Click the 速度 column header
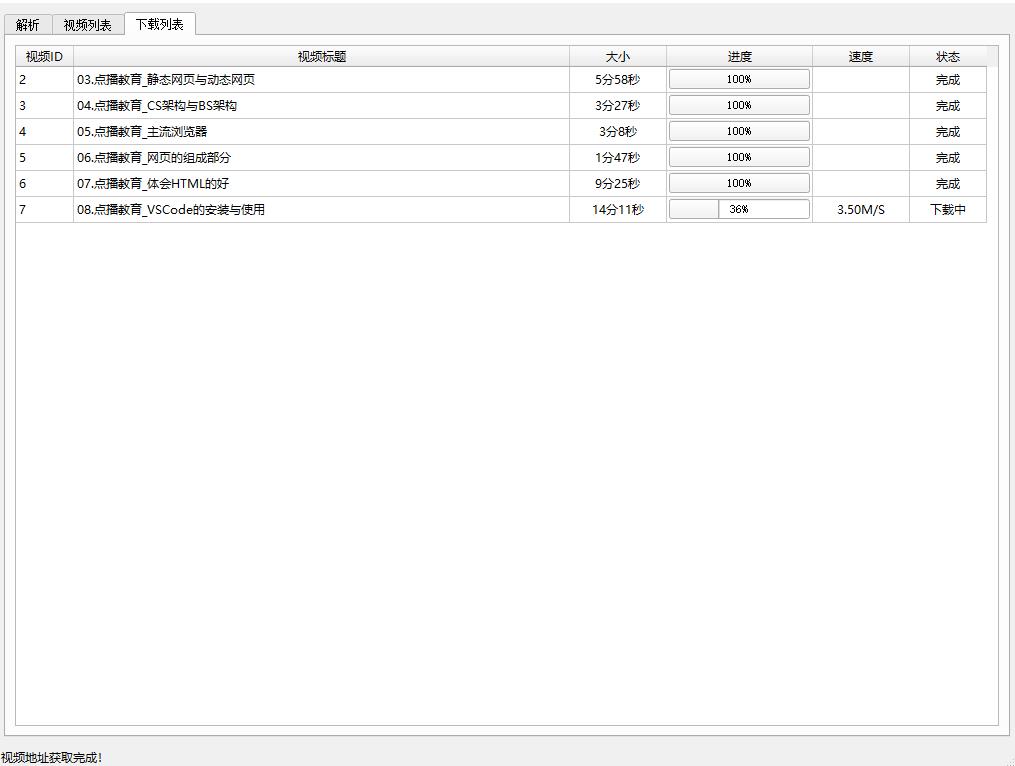The image size is (1015, 766). 860,56
